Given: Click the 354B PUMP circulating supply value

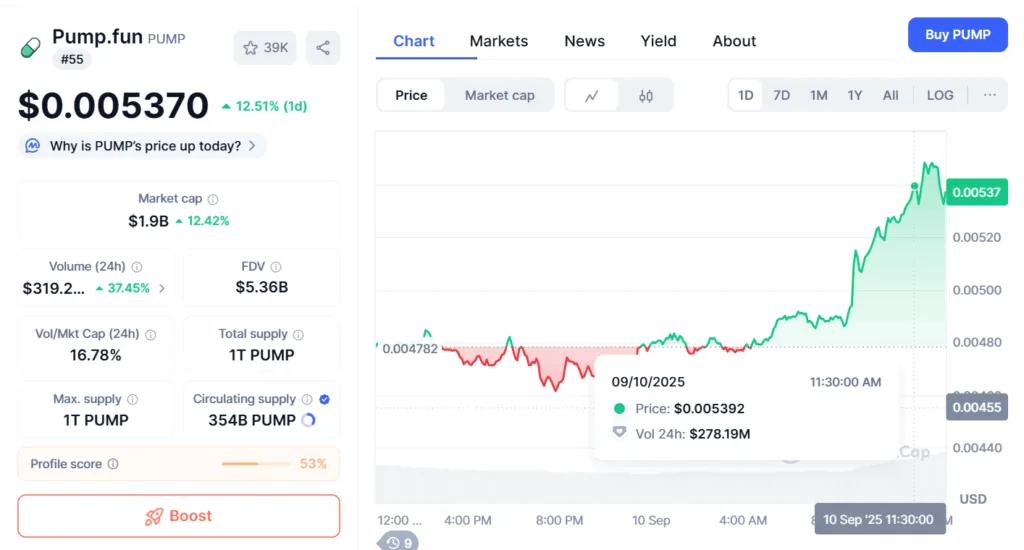Looking at the screenshot, I should tap(252, 420).
